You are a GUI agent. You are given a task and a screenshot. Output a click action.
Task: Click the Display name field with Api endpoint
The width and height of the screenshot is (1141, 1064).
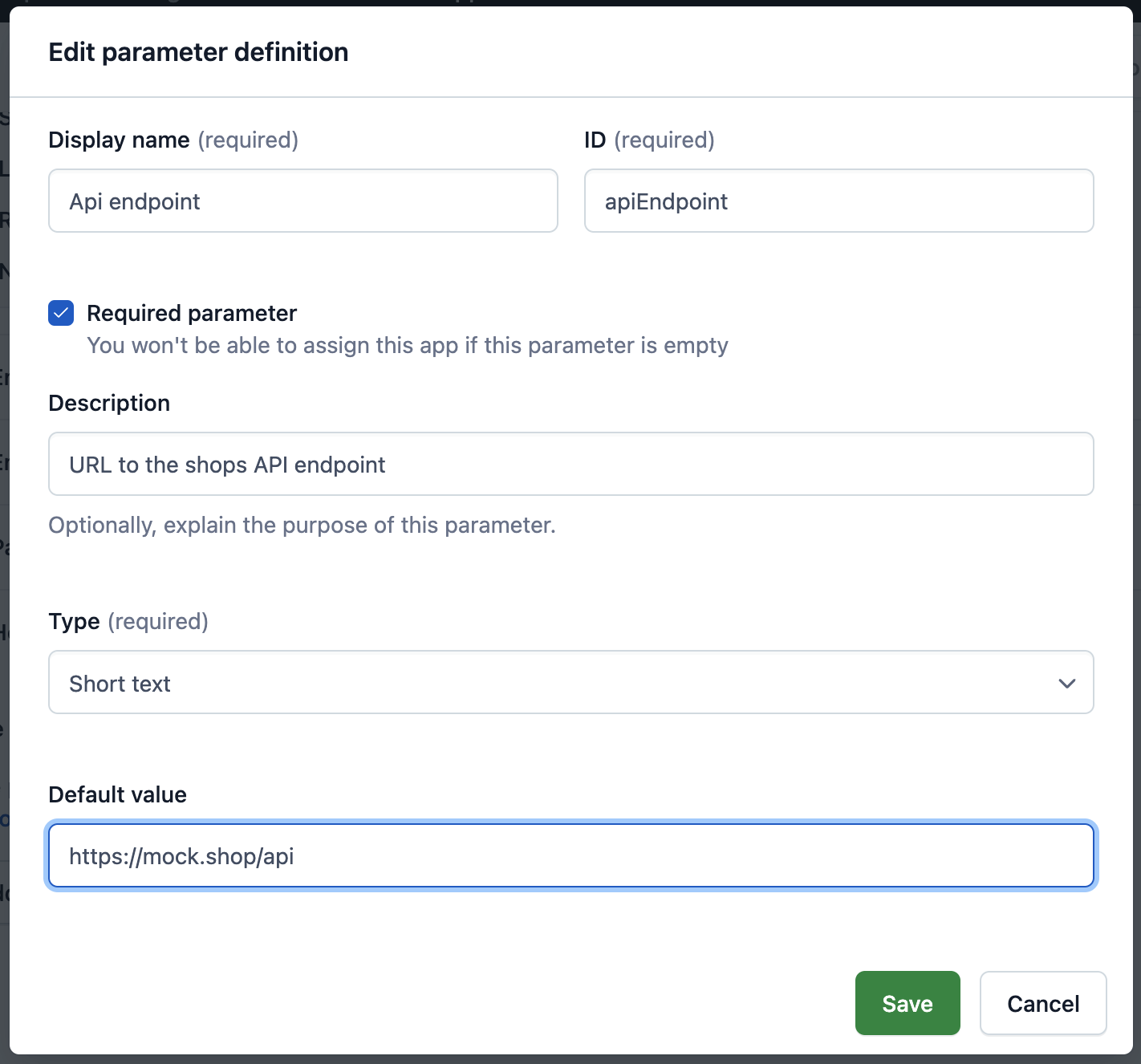(x=303, y=201)
